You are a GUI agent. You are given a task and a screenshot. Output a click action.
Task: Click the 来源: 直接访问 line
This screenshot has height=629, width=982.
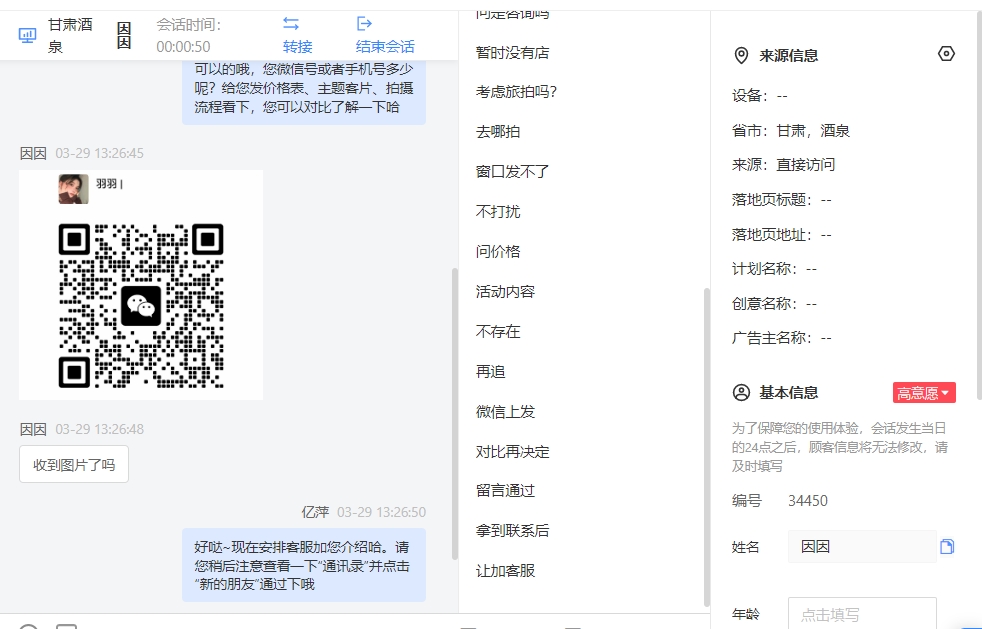(783, 165)
